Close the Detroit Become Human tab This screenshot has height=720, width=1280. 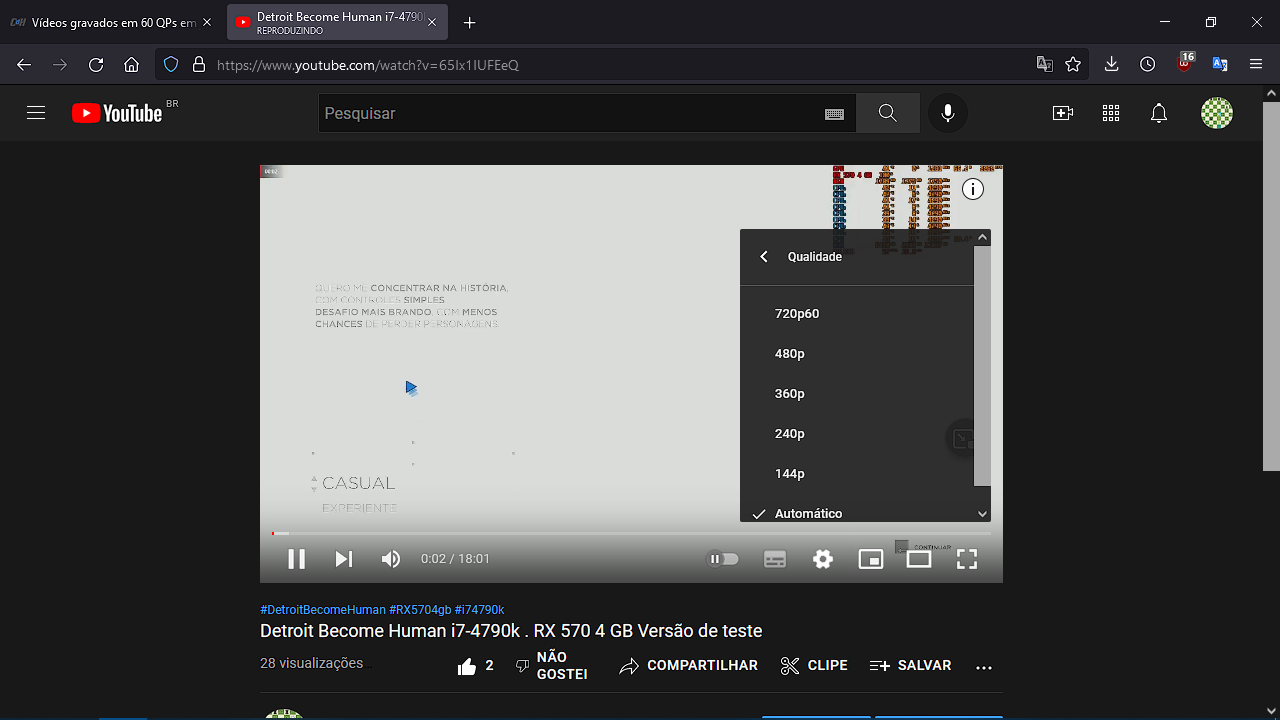point(432,22)
